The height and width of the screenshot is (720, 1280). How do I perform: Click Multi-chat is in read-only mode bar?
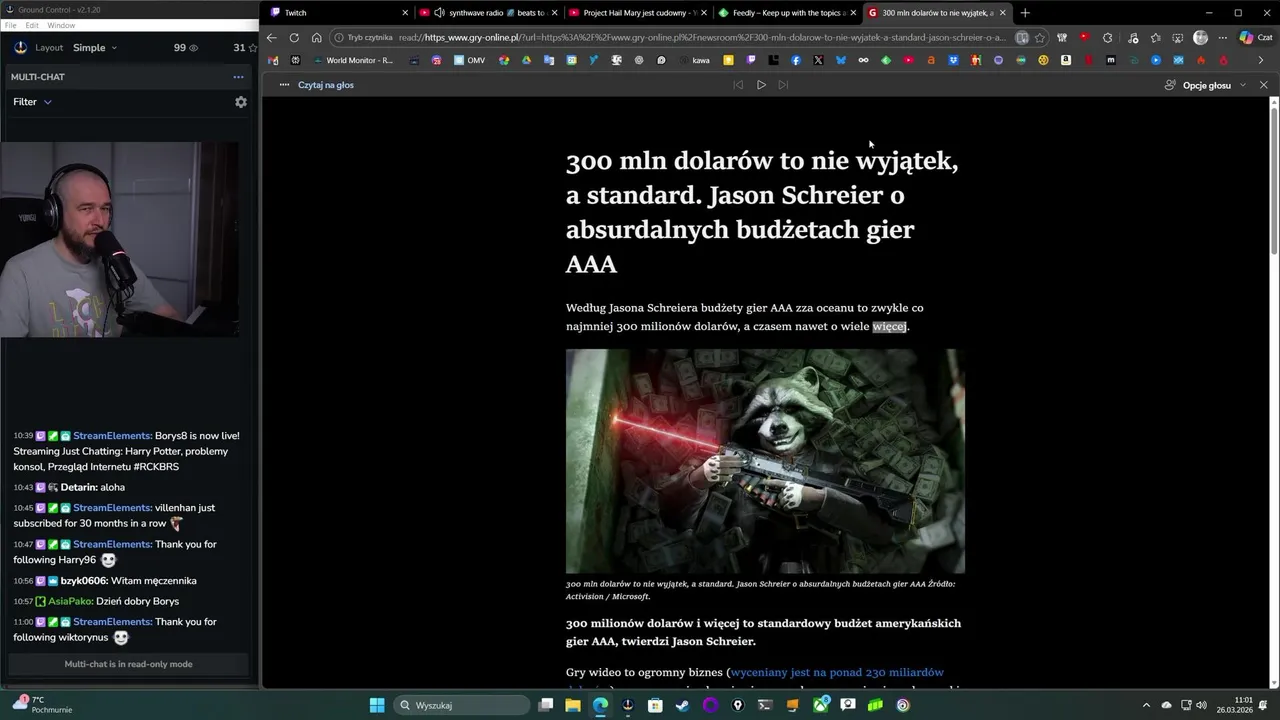[128, 664]
